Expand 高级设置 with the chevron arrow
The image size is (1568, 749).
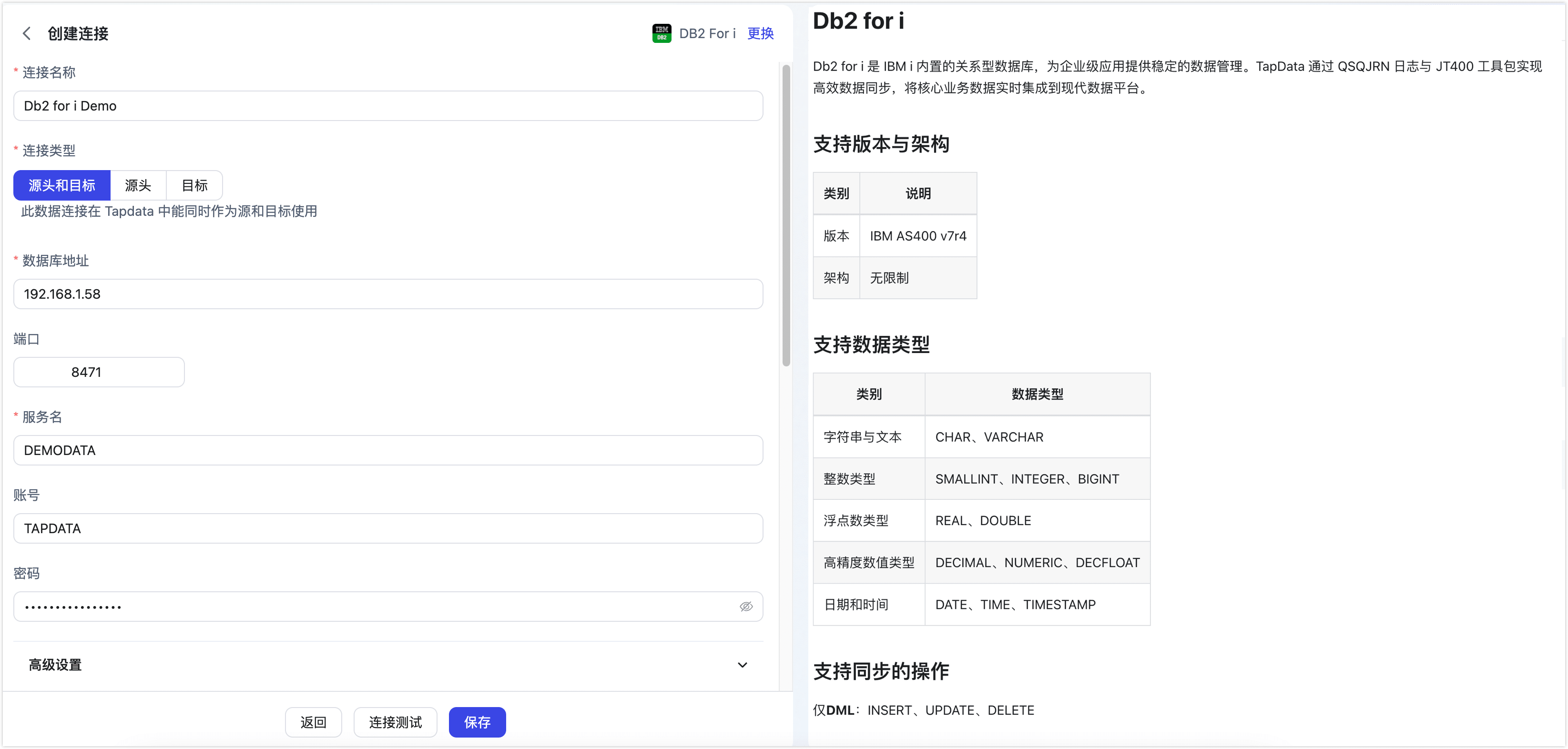click(x=742, y=665)
